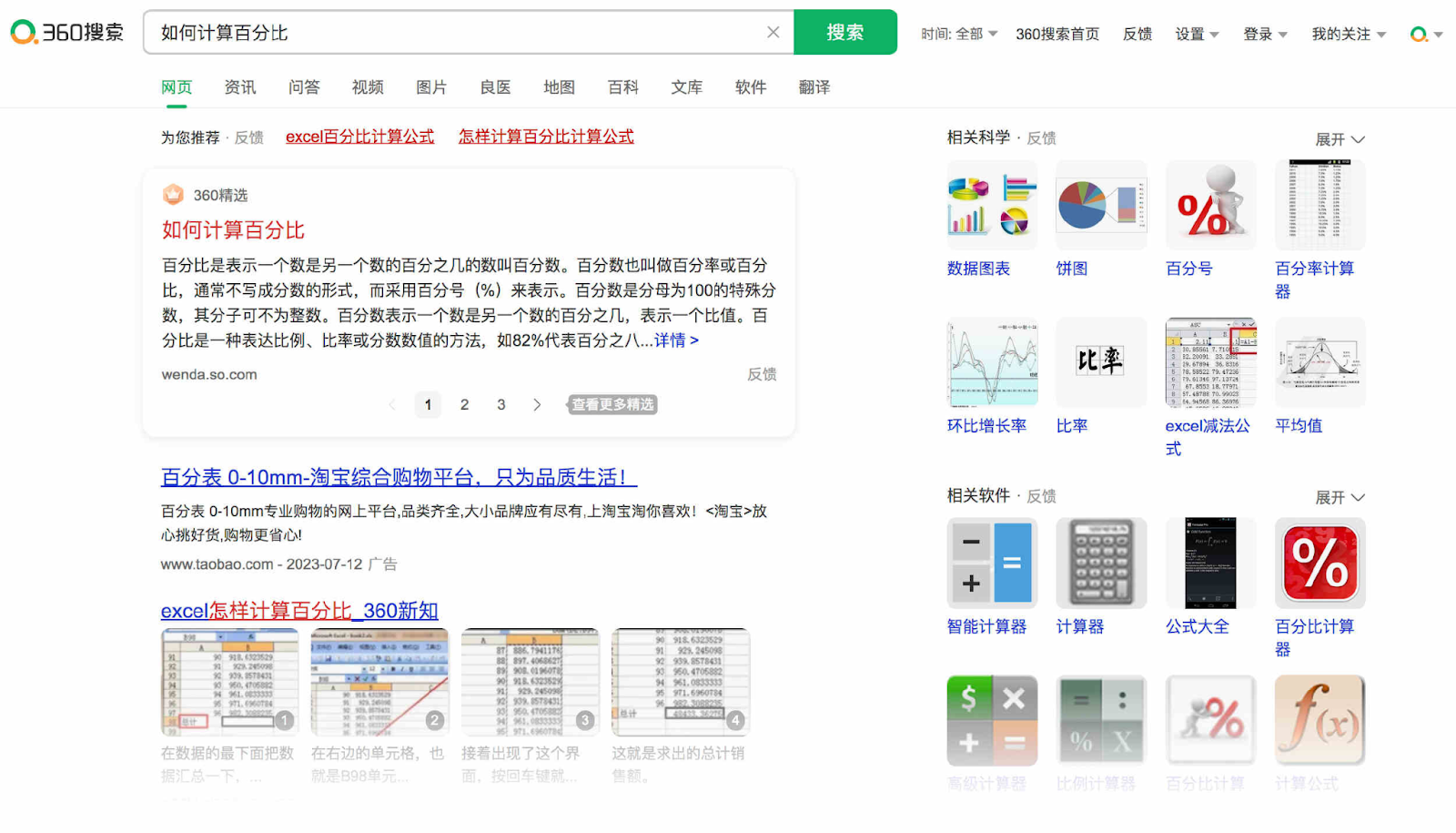Screen dimensions: 1456x833
Task: Open the 百分比计算器 red percent icon
Action: pyautogui.click(x=1319, y=563)
